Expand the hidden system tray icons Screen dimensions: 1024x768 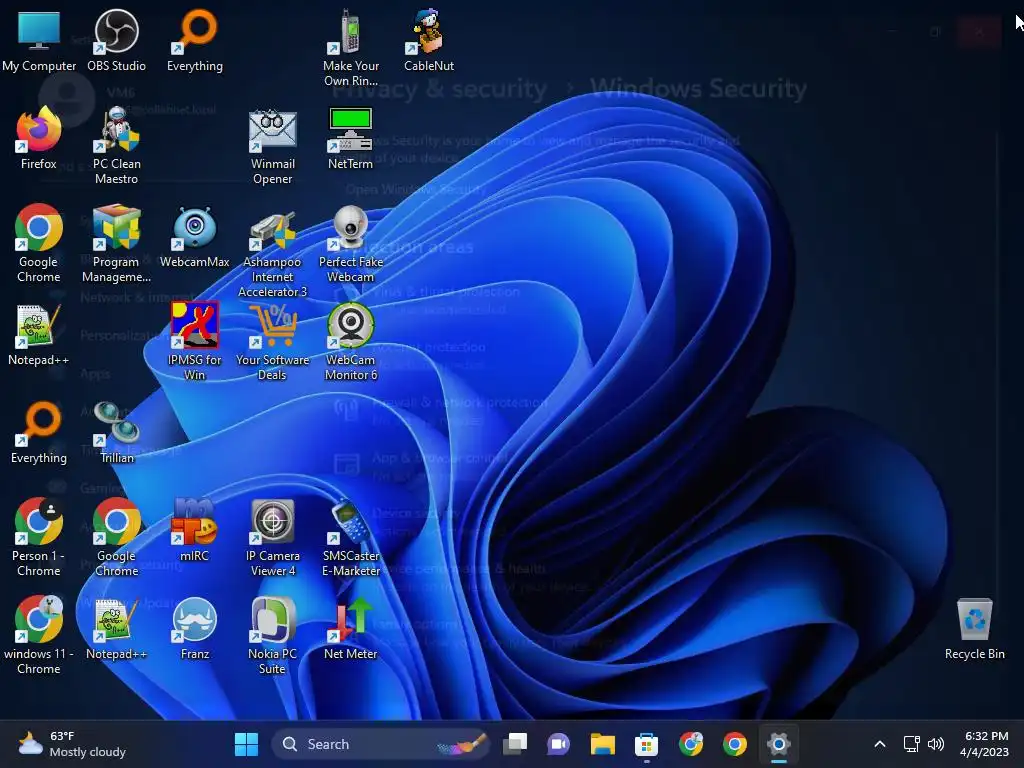click(x=880, y=744)
